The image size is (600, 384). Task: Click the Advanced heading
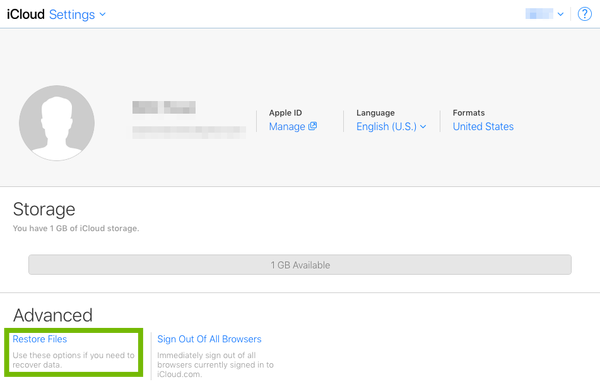(x=53, y=316)
